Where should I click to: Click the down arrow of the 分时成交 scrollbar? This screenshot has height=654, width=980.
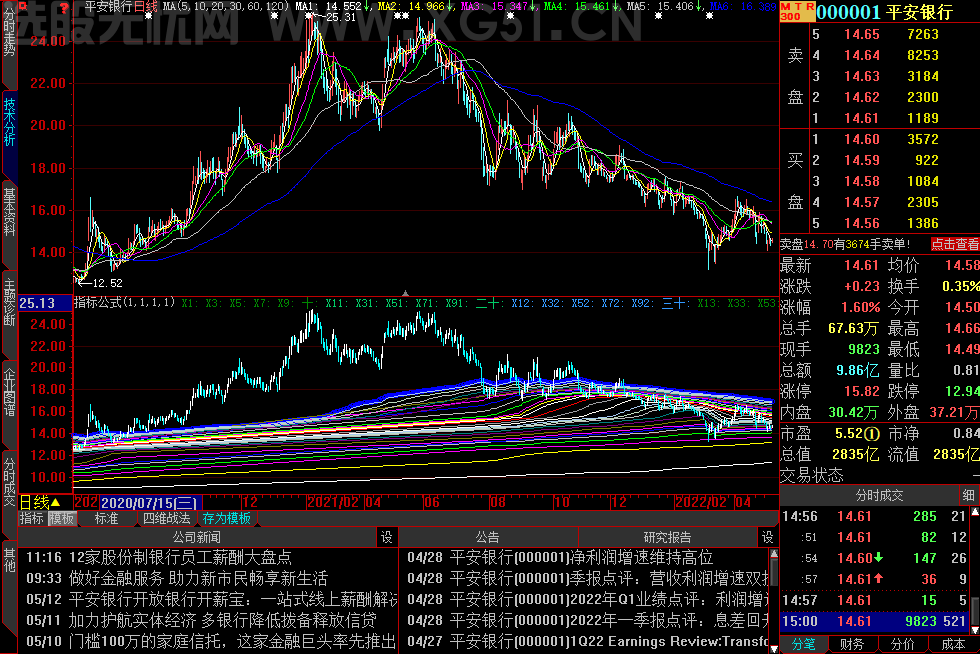click(974, 630)
